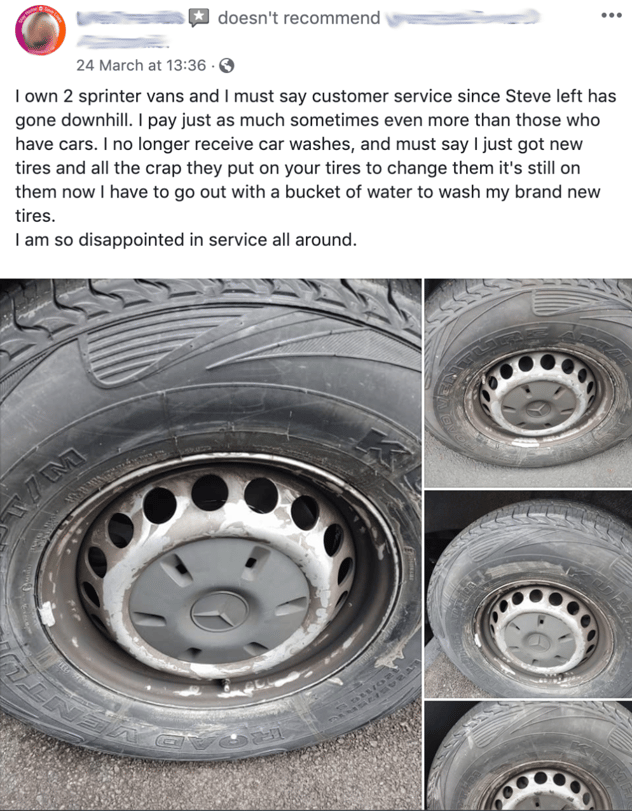Screen dimensions: 632x811
Task: Open the large tire photo on the left
Action: 210,544
